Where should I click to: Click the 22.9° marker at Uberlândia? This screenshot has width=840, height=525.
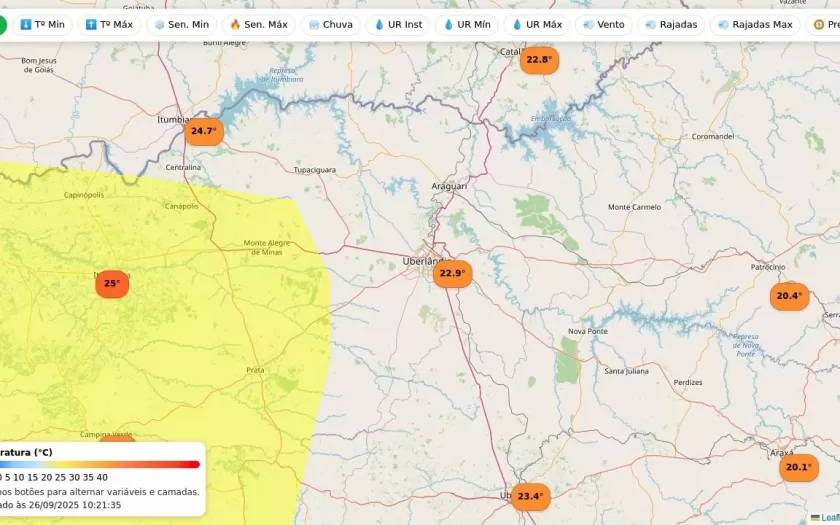click(452, 274)
